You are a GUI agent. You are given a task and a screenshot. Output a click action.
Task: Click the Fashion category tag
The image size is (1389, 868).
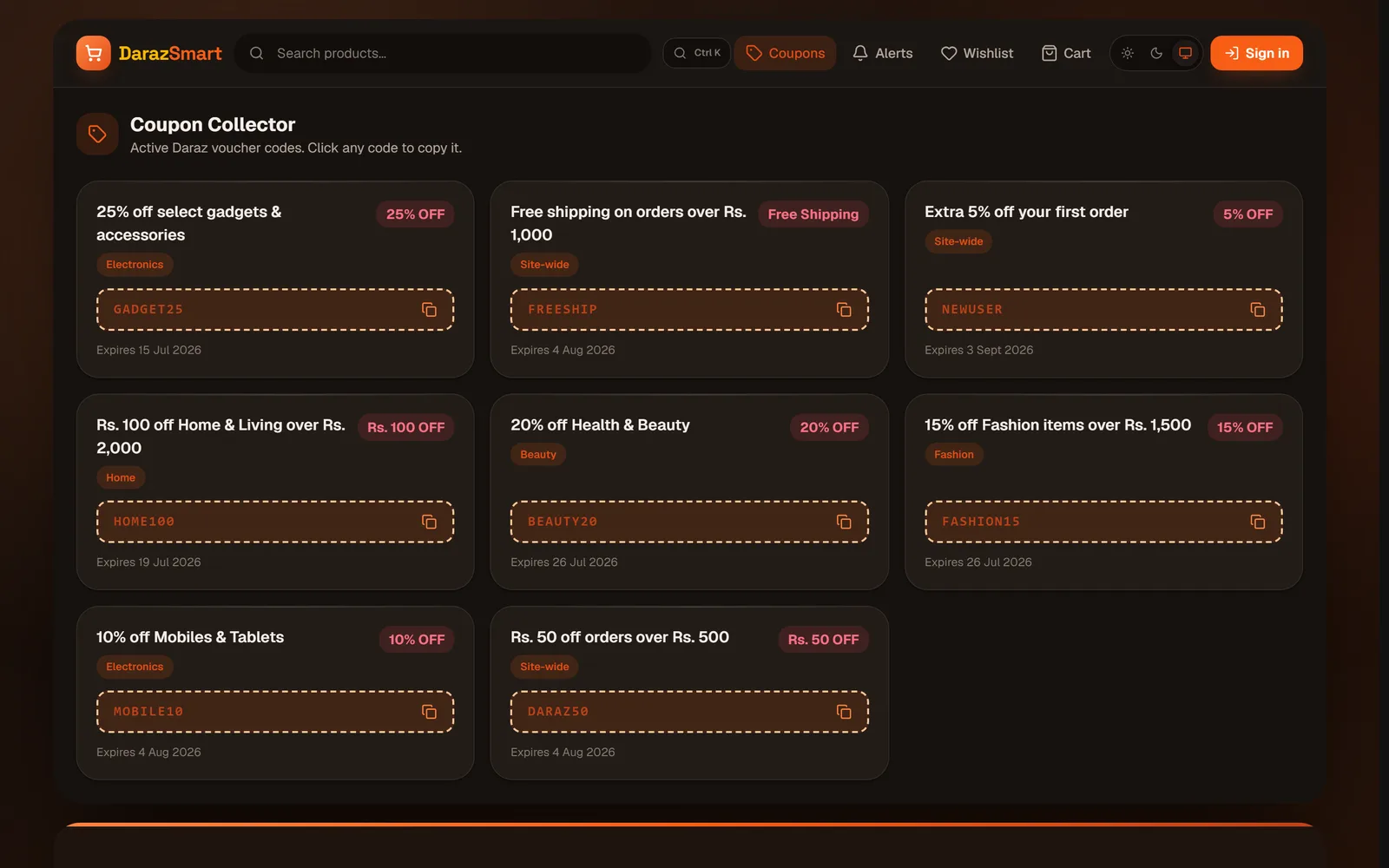click(954, 454)
